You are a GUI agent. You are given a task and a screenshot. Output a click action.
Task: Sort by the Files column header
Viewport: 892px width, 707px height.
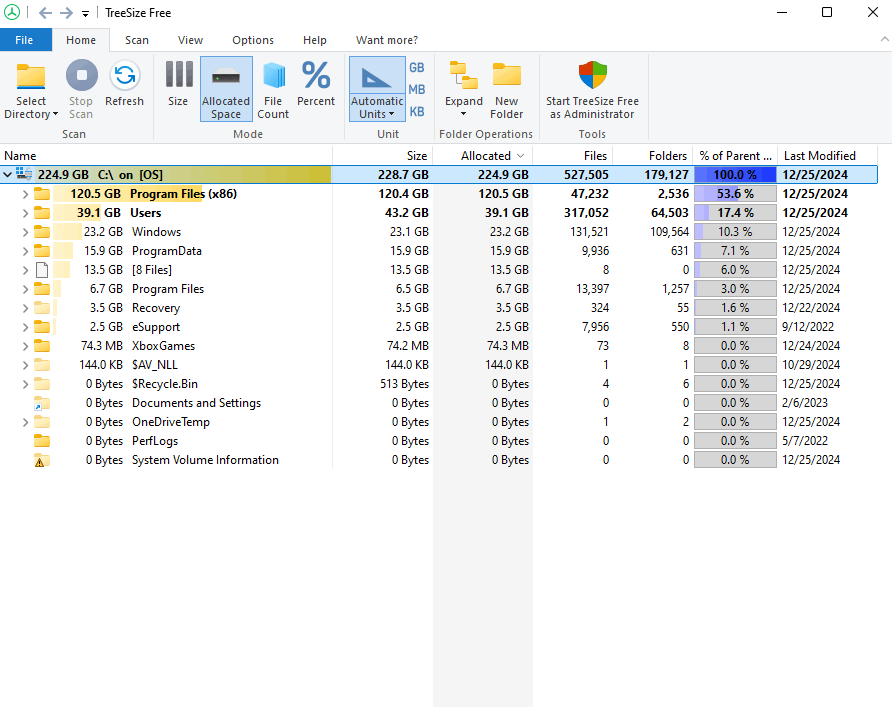[573, 156]
